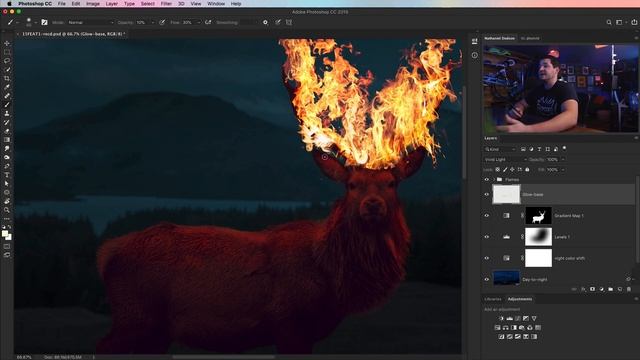Select the Levels 1 layer mask thumbnail
The image size is (640, 360).
[538, 237]
